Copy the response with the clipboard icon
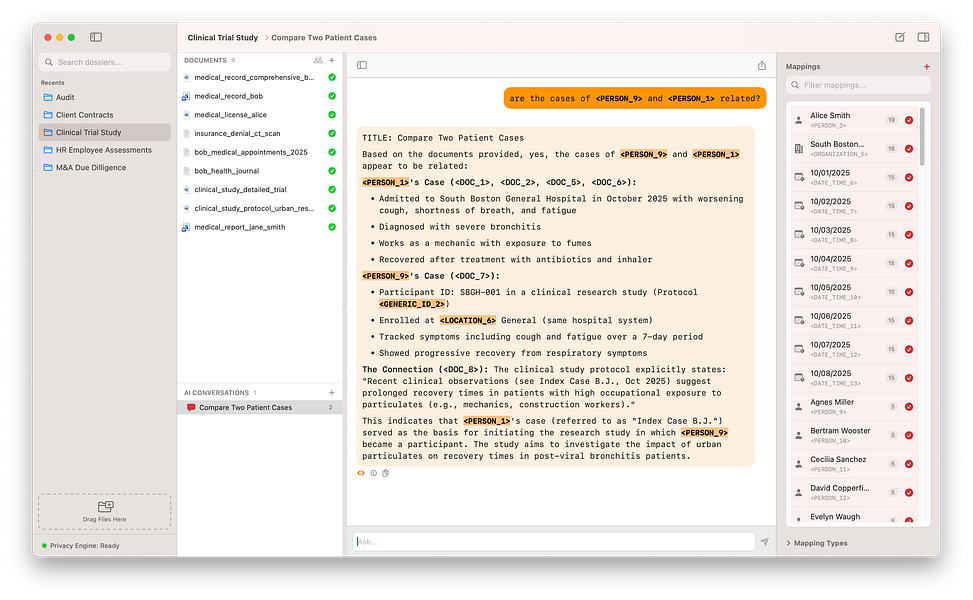This screenshot has height=600, width=973. coord(385,473)
